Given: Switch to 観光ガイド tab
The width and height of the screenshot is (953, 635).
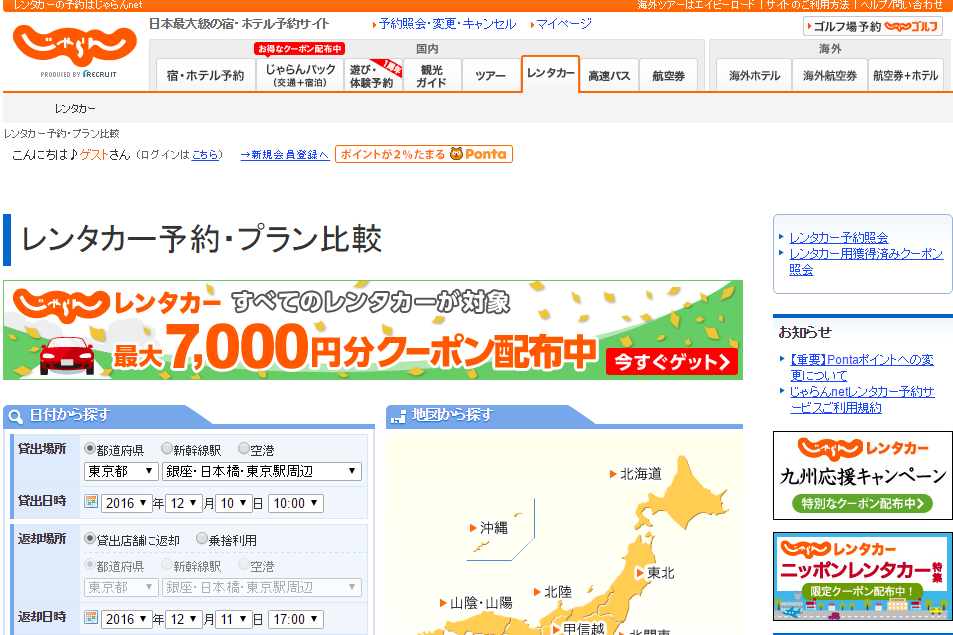Looking at the screenshot, I should coord(432,75).
